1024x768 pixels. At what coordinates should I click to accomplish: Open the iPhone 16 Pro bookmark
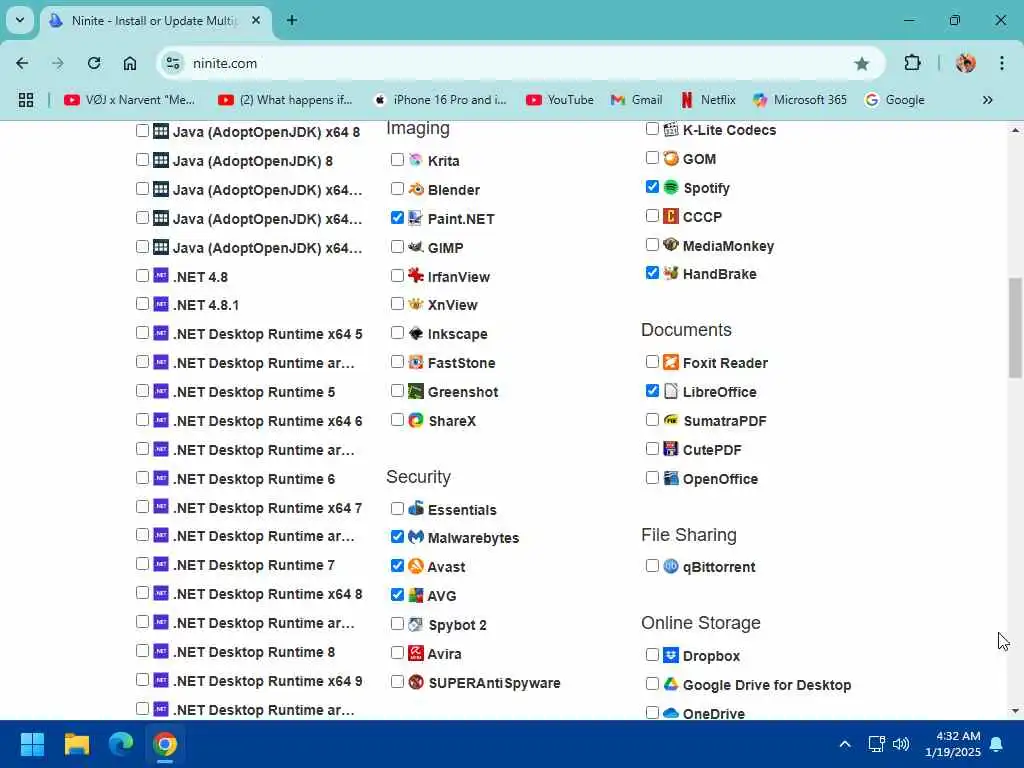pos(440,100)
